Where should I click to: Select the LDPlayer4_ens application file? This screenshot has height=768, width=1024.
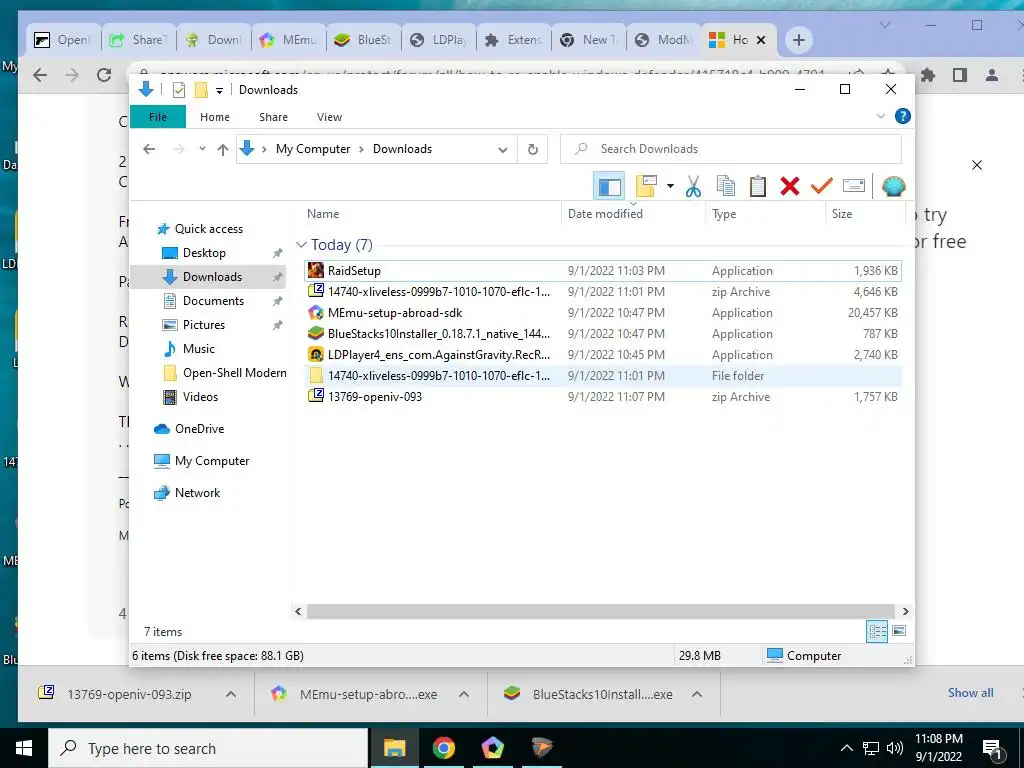pos(603,355)
